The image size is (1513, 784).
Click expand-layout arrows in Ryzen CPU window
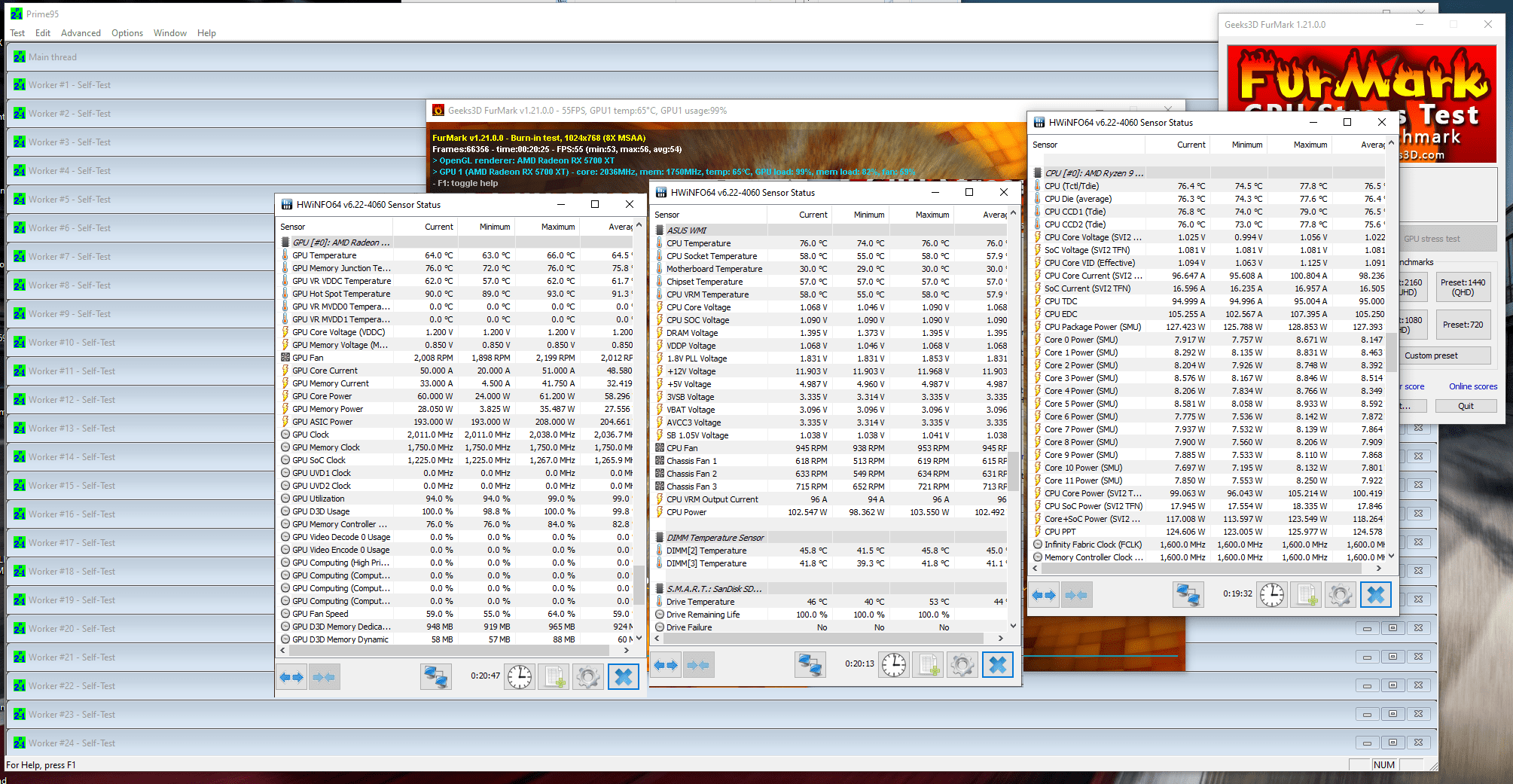point(1044,595)
